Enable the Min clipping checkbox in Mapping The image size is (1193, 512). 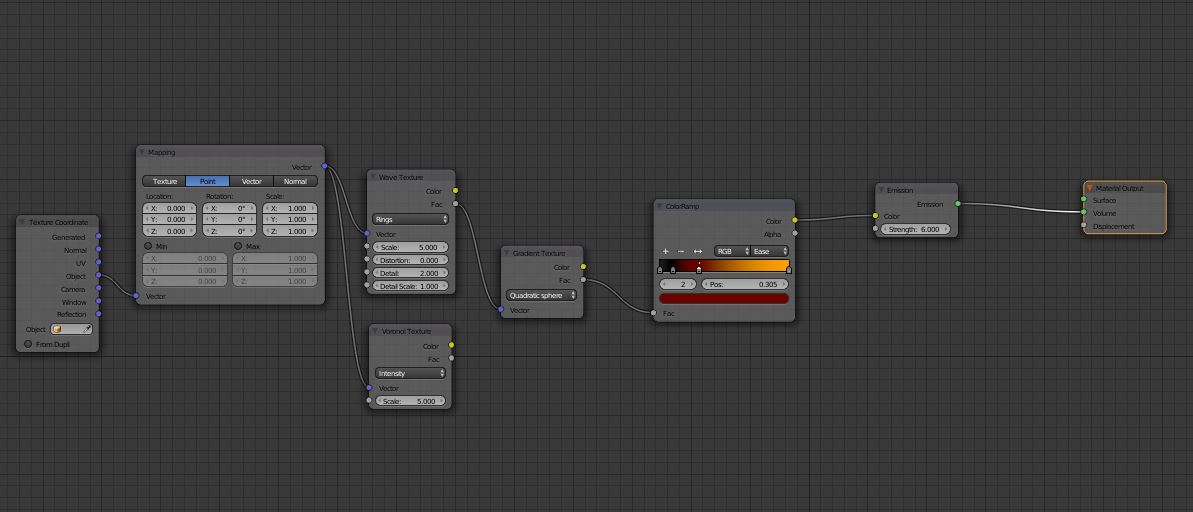click(x=148, y=246)
